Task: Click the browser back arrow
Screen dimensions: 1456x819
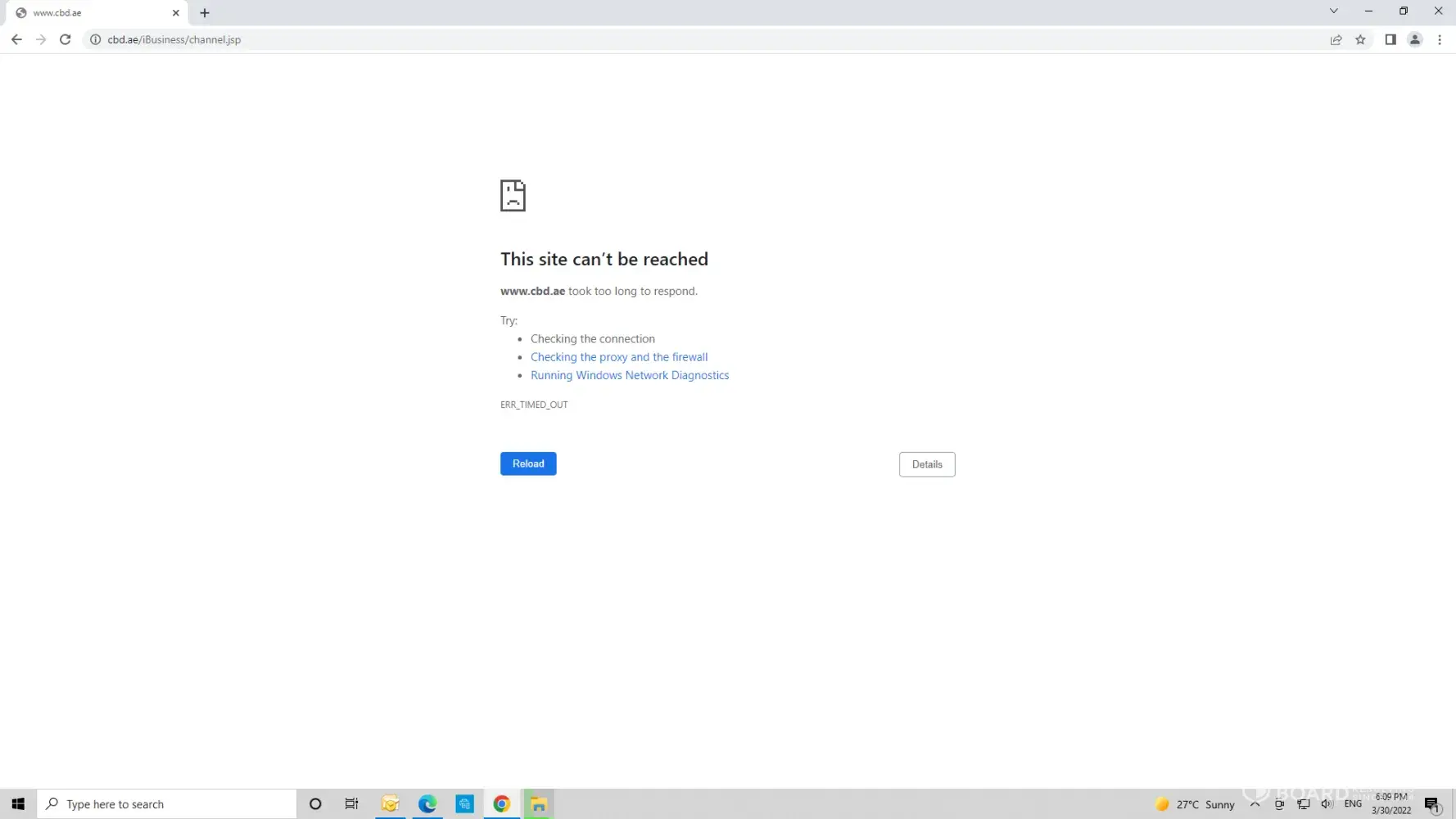Action: (16, 39)
